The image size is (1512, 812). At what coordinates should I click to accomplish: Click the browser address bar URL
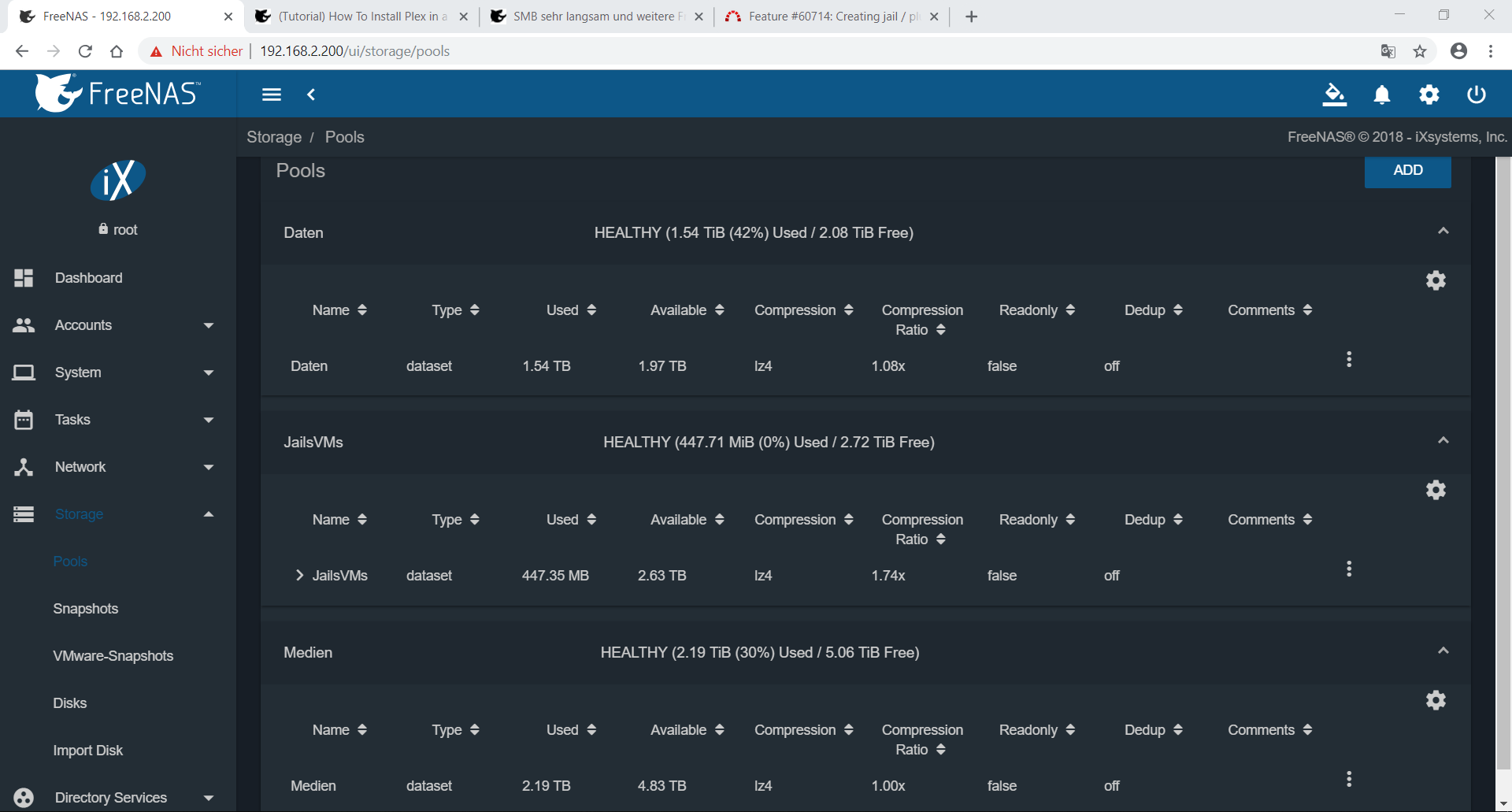pos(354,51)
